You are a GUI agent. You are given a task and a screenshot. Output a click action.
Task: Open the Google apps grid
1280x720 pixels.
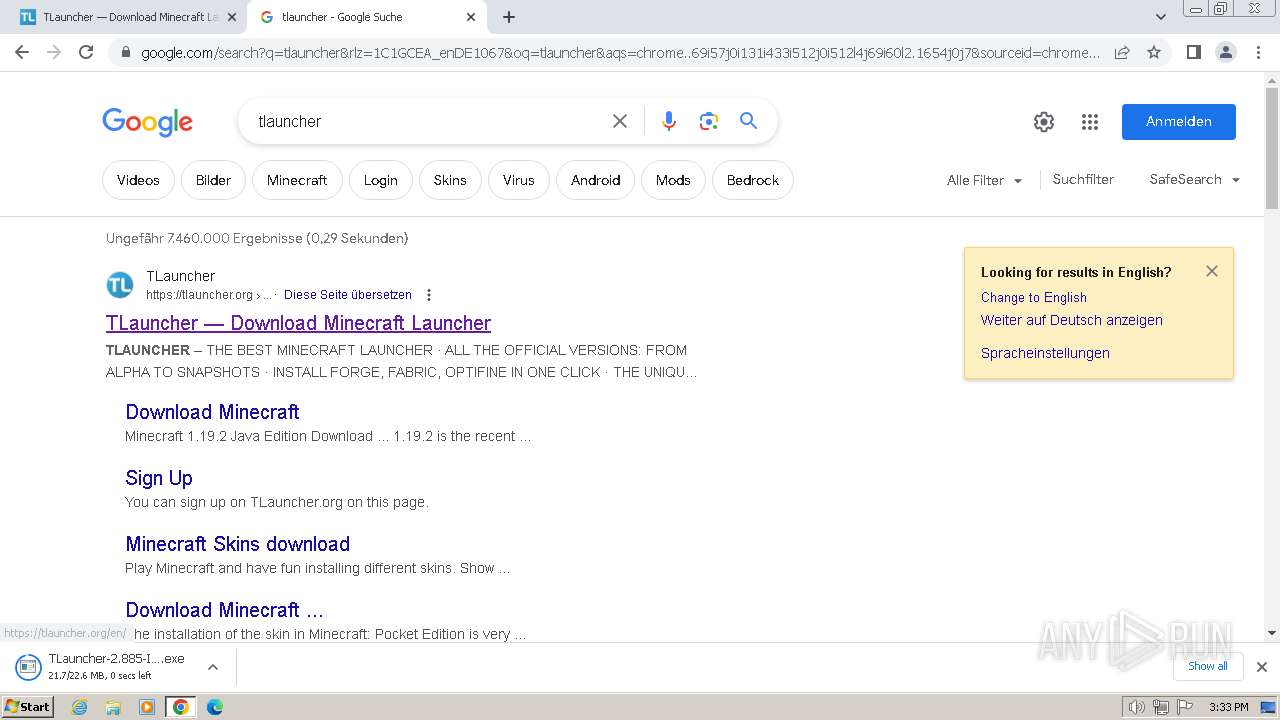(x=1090, y=122)
